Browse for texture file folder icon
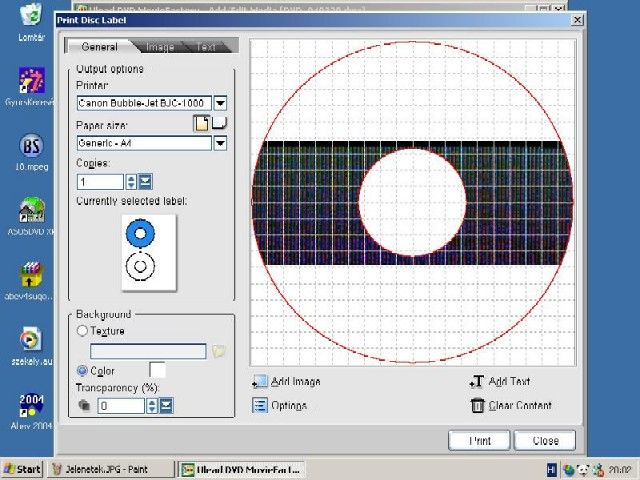 219,351
